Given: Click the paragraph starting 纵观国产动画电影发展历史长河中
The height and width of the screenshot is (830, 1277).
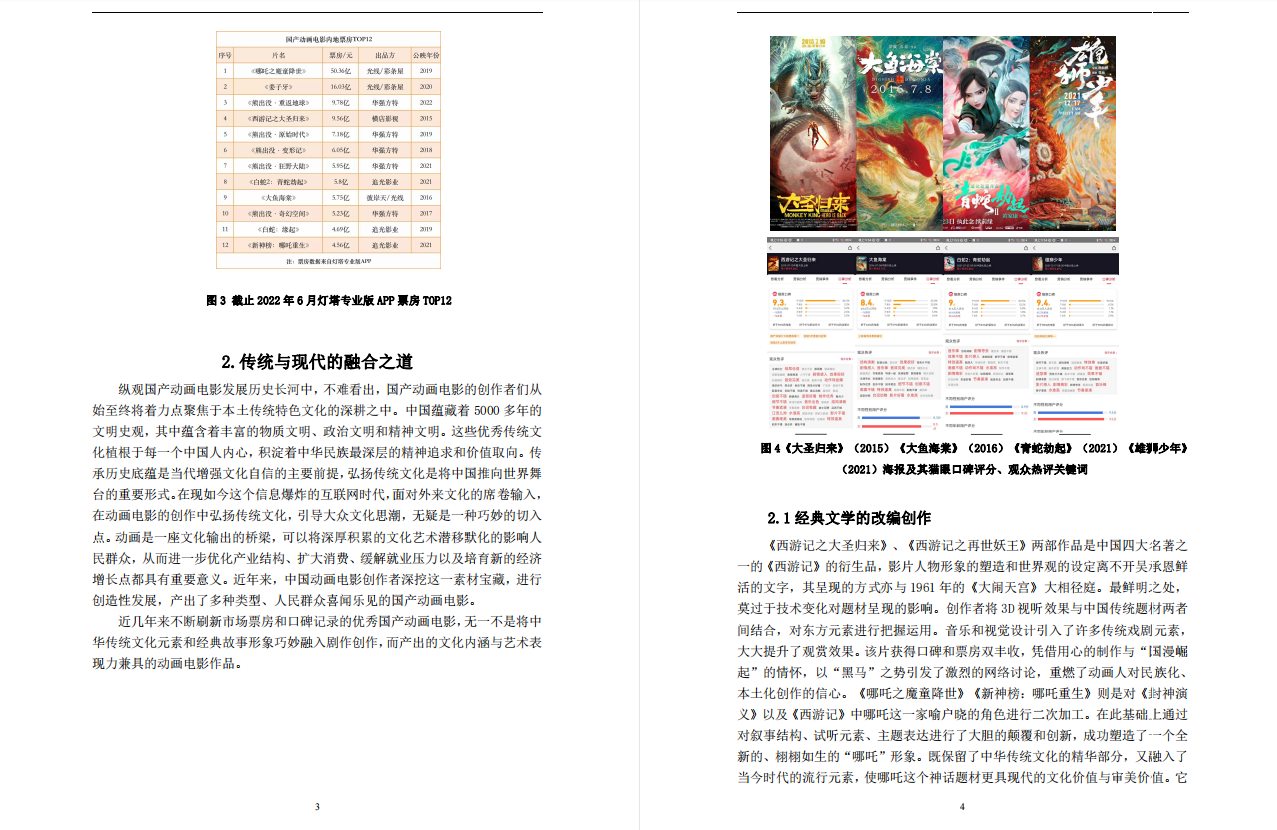Looking at the screenshot, I should coord(317,494).
